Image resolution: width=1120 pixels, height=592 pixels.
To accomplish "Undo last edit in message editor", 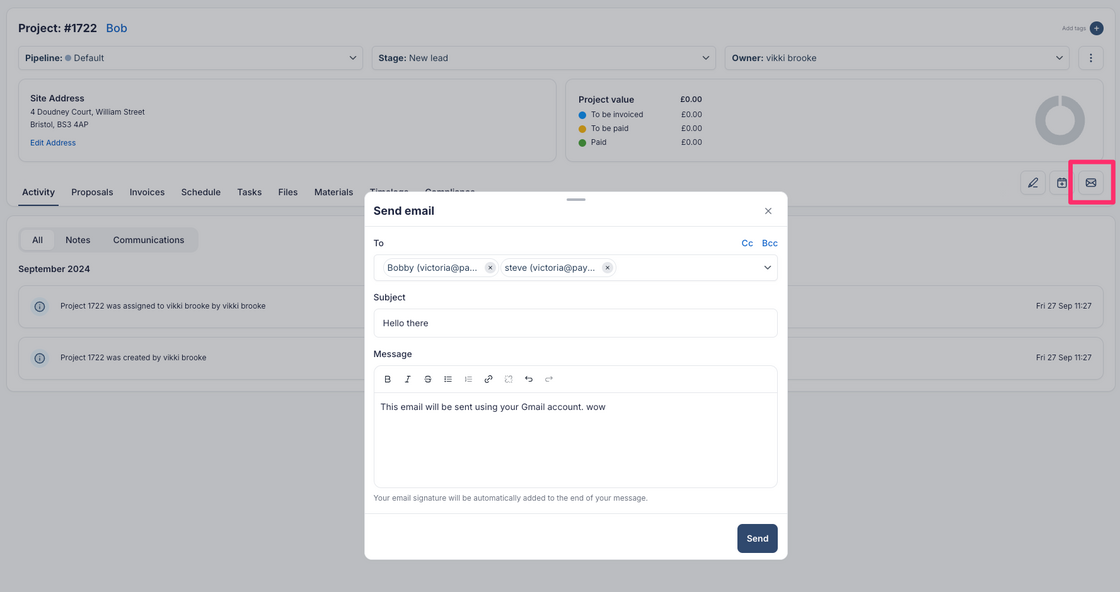I will coord(529,379).
